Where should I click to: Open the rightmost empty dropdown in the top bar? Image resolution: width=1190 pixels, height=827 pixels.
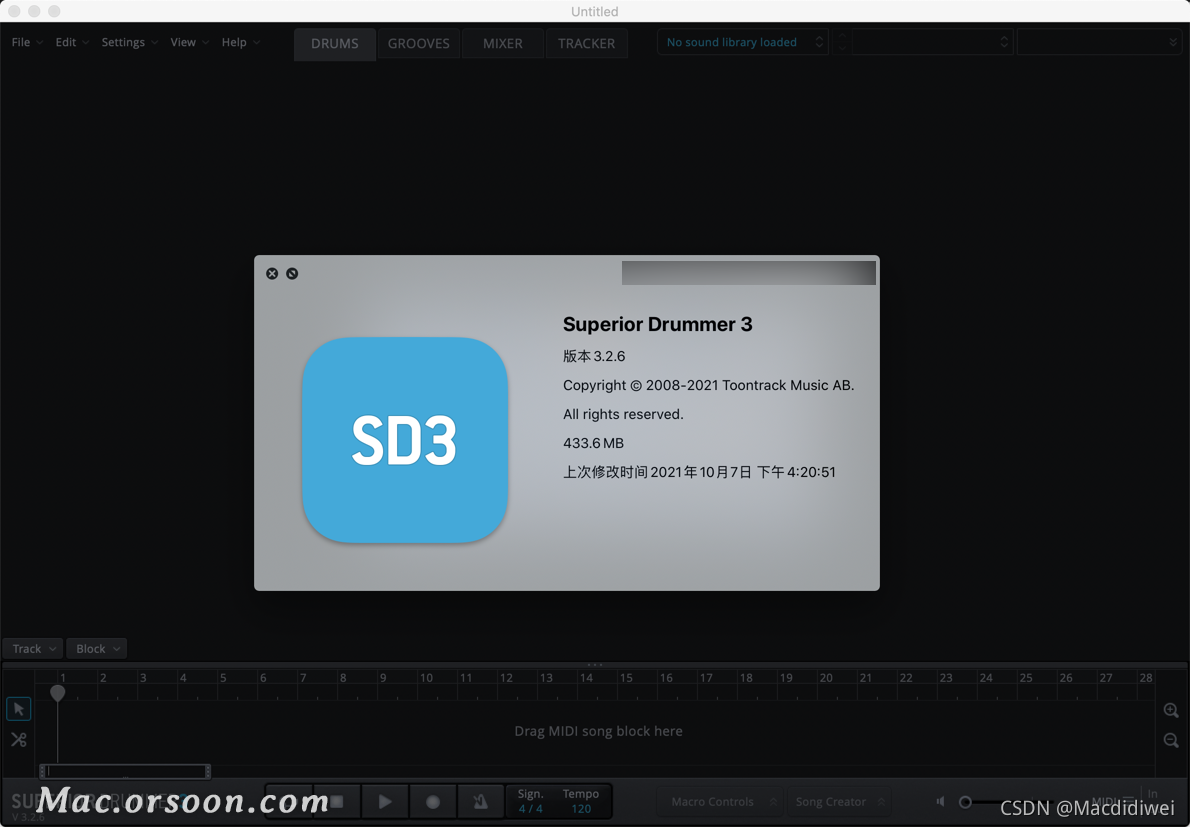point(1099,42)
